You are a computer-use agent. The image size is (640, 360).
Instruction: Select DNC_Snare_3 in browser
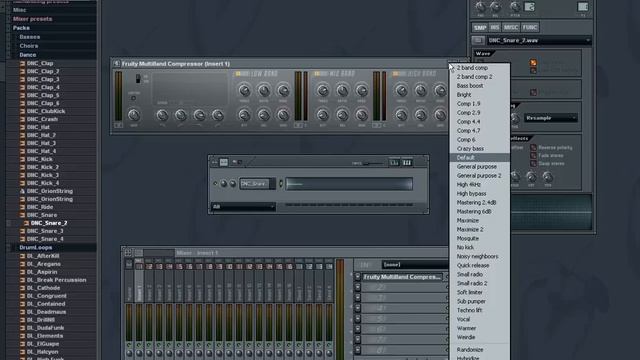coord(45,231)
